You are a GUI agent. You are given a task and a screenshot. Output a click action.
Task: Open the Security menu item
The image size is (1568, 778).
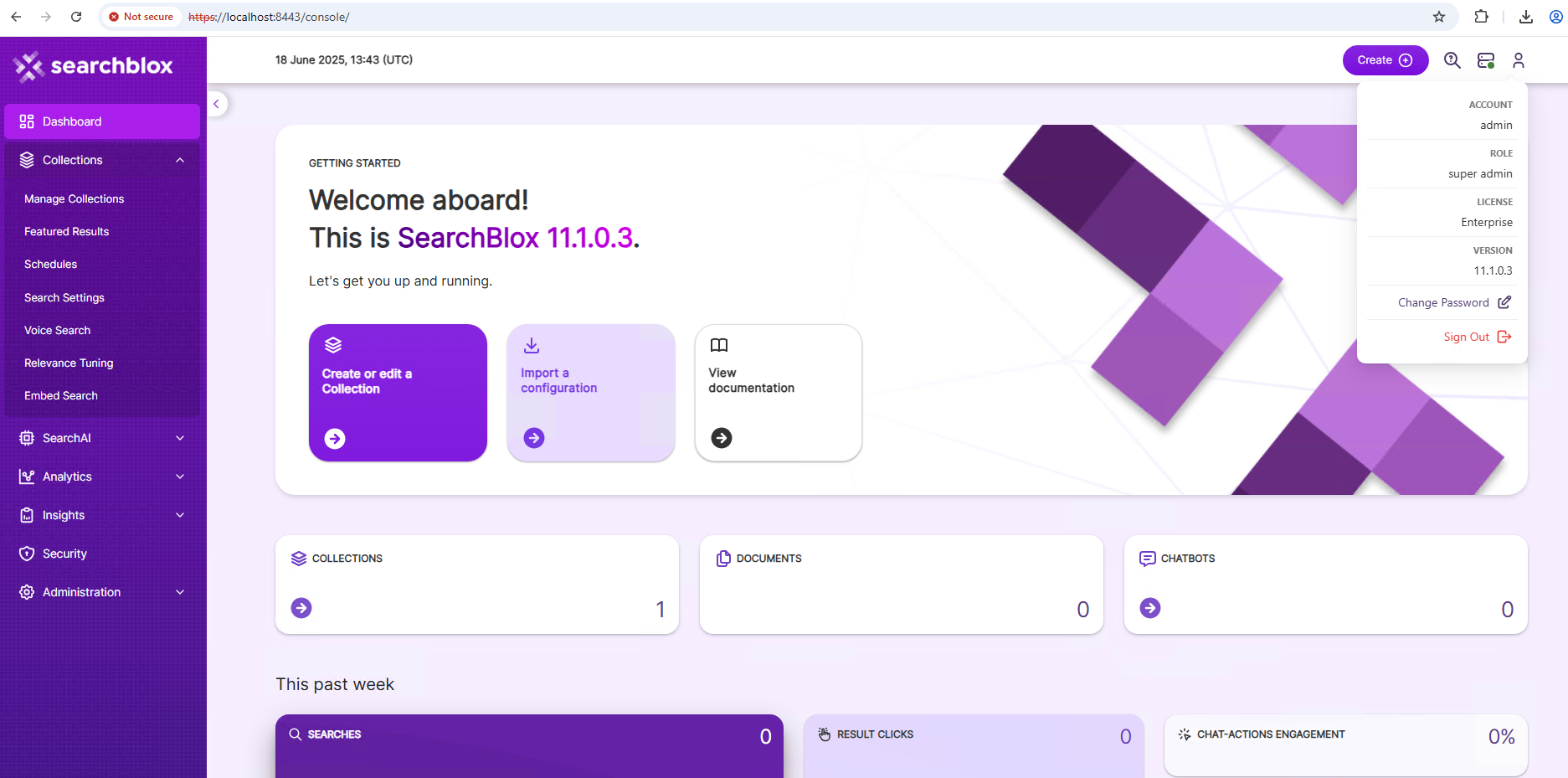point(102,554)
